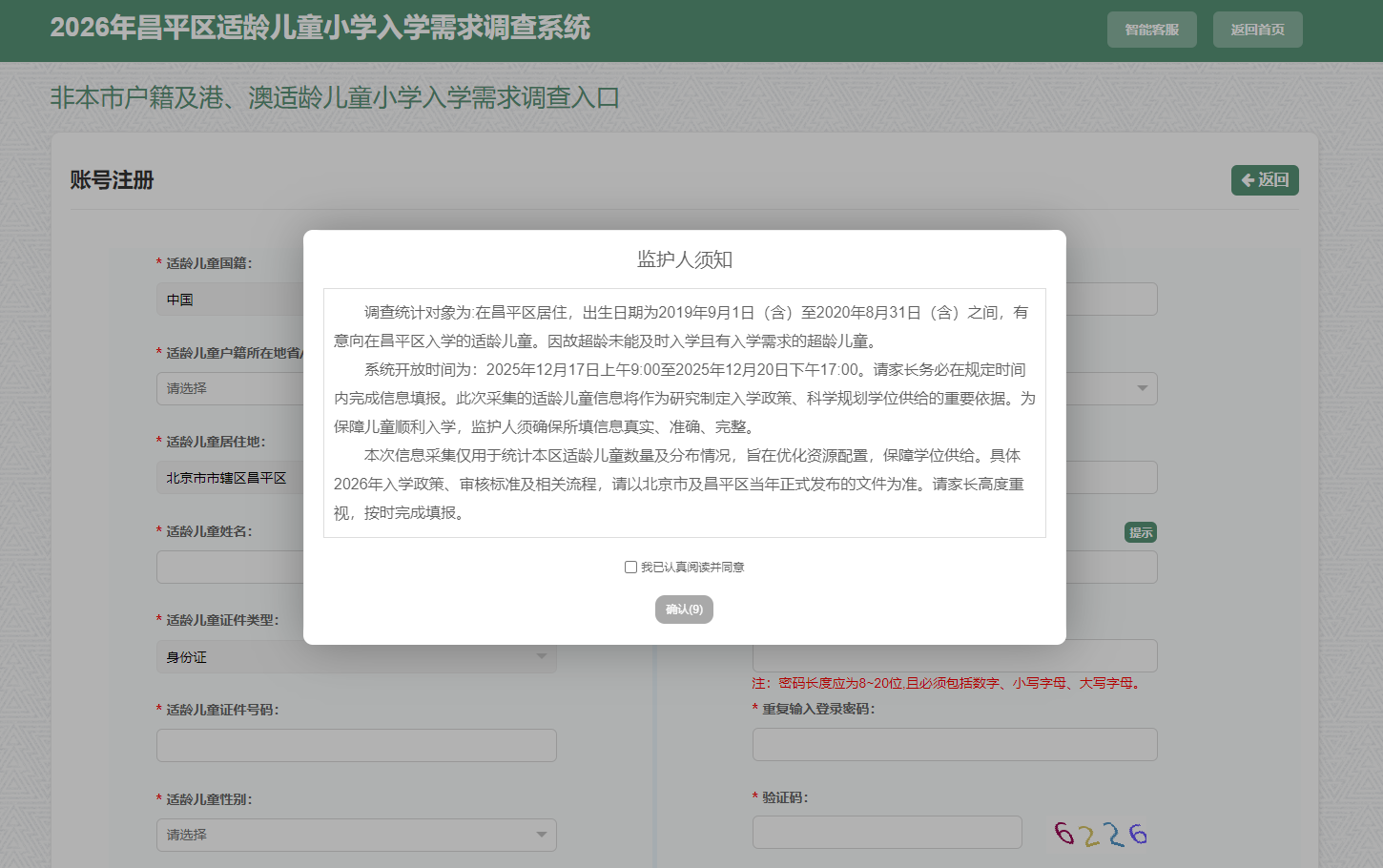This screenshot has width=1383, height=868.
Task: Click the 智能客服 button in header
Action: [1151, 30]
